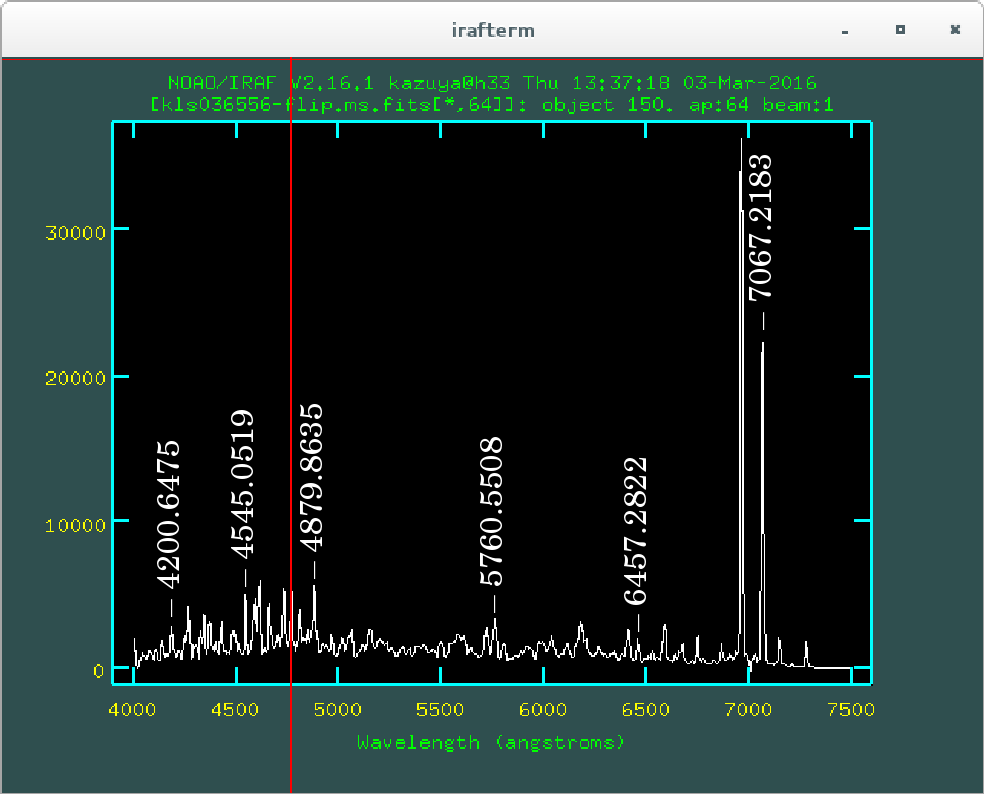The width and height of the screenshot is (984, 794).
Task: Click the NOAO/IRAF version header line
Action: (x=493, y=83)
